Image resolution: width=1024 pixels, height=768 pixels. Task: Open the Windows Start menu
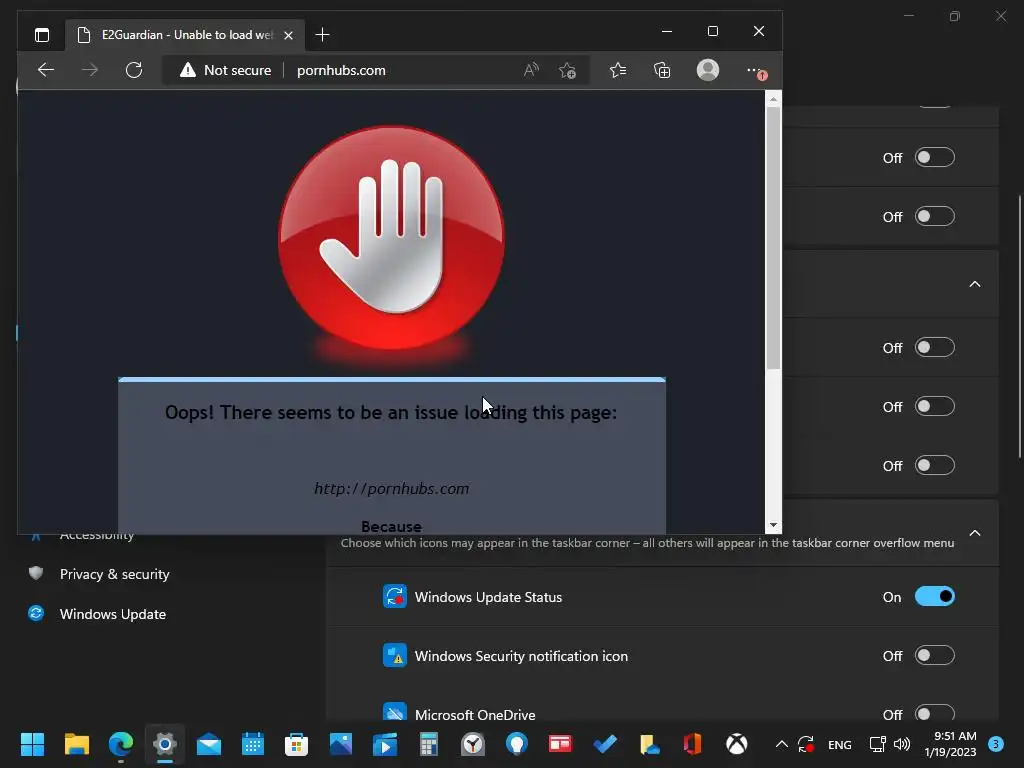[x=32, y=744]
